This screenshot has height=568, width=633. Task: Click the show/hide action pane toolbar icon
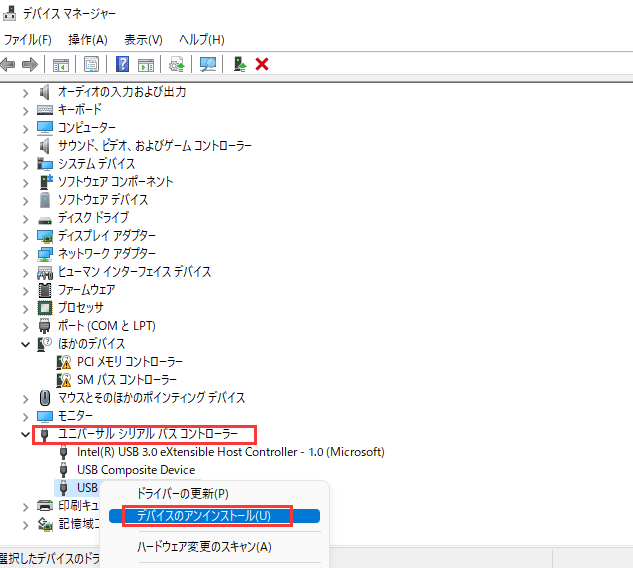[x=146, y=65]
